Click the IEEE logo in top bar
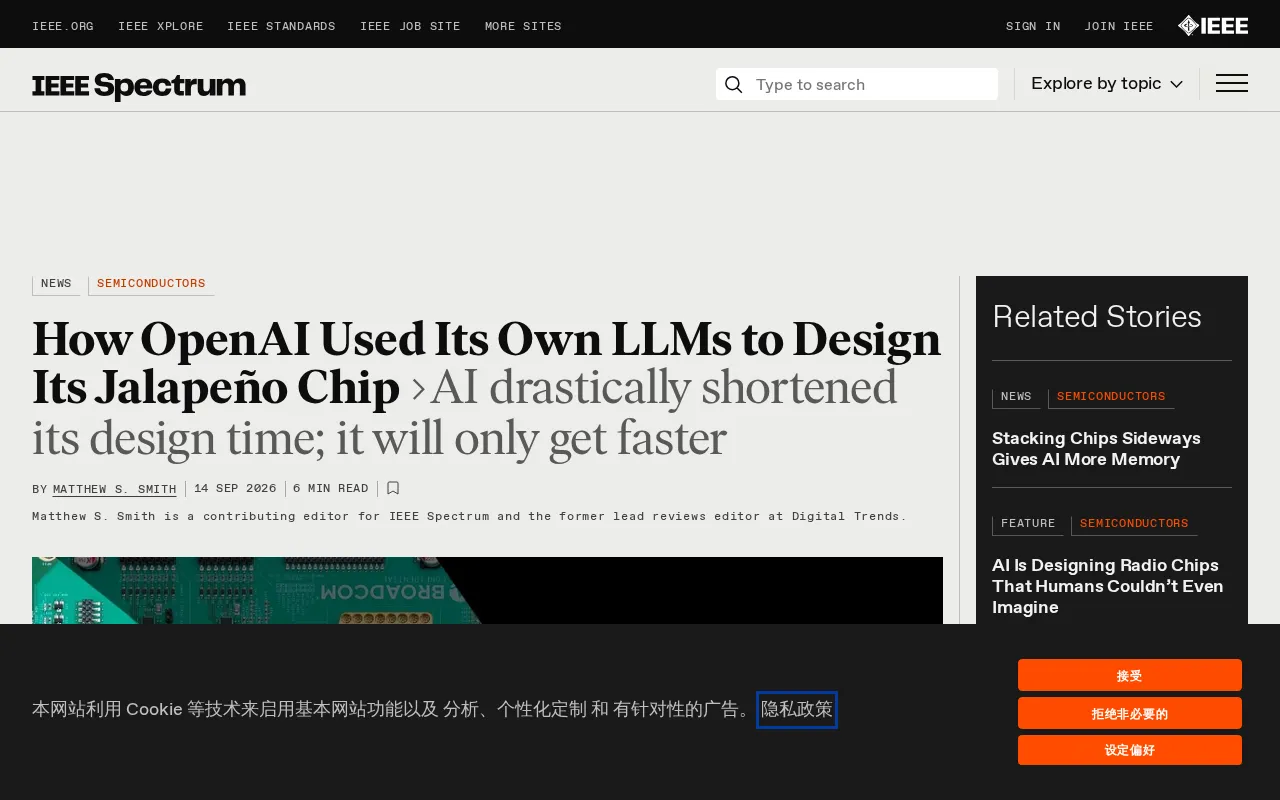Screen dimensions: 1280x800 1213,26
